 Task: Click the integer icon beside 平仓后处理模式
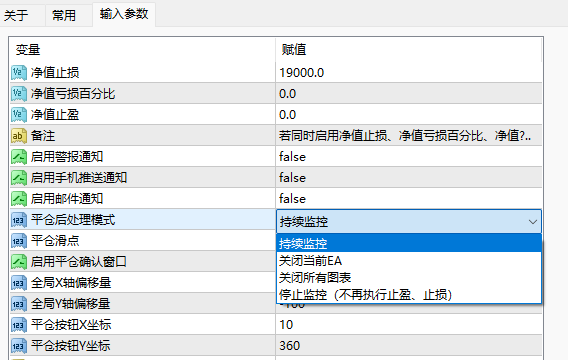[x=18, y=220]
